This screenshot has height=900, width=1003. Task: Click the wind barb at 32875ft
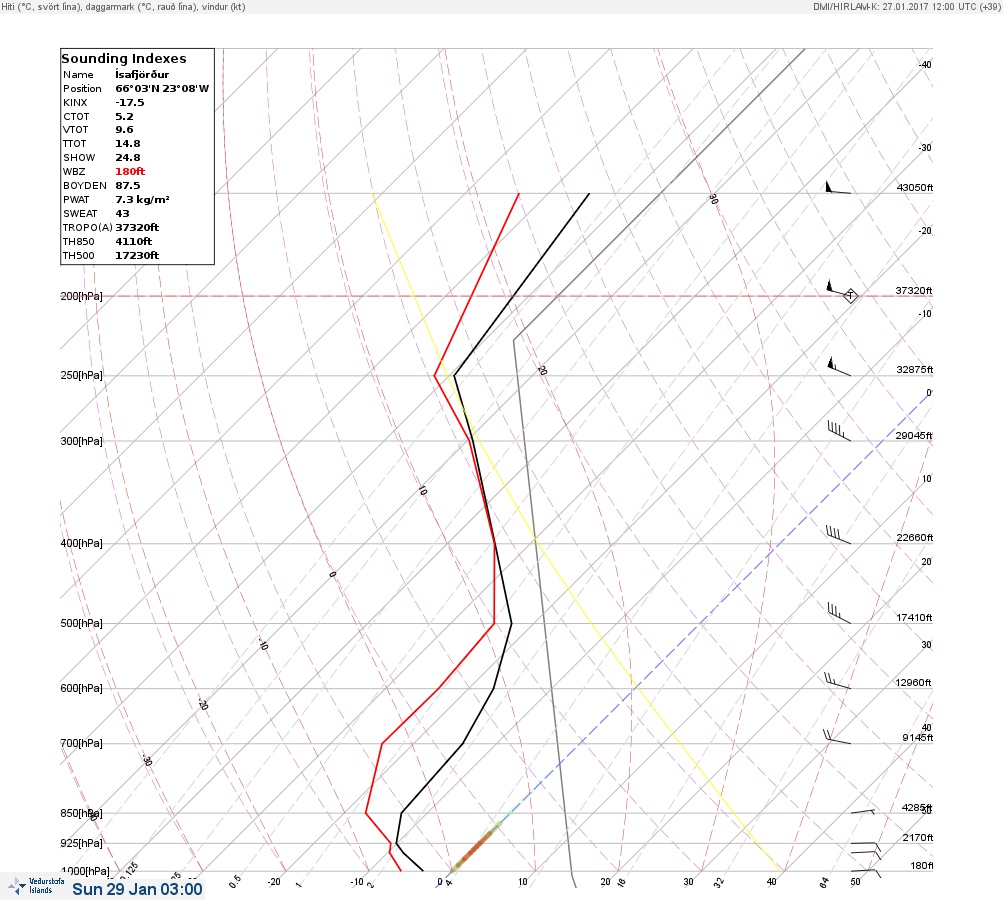click(x=839, y=367)
